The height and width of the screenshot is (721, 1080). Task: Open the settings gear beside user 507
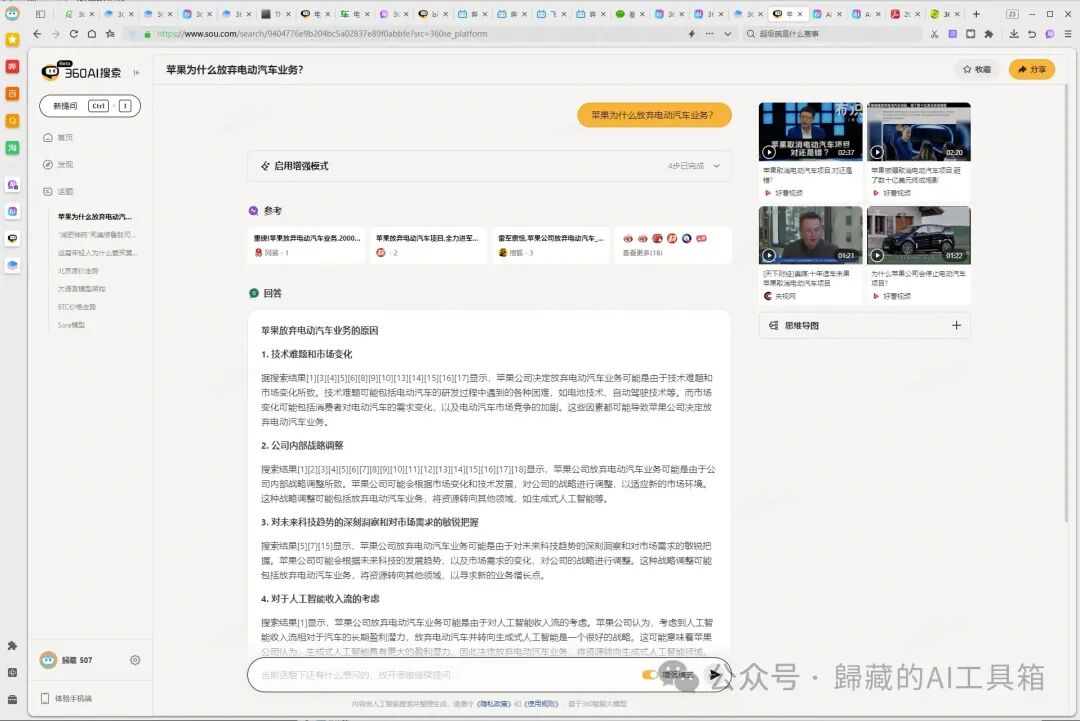[135, 660]
